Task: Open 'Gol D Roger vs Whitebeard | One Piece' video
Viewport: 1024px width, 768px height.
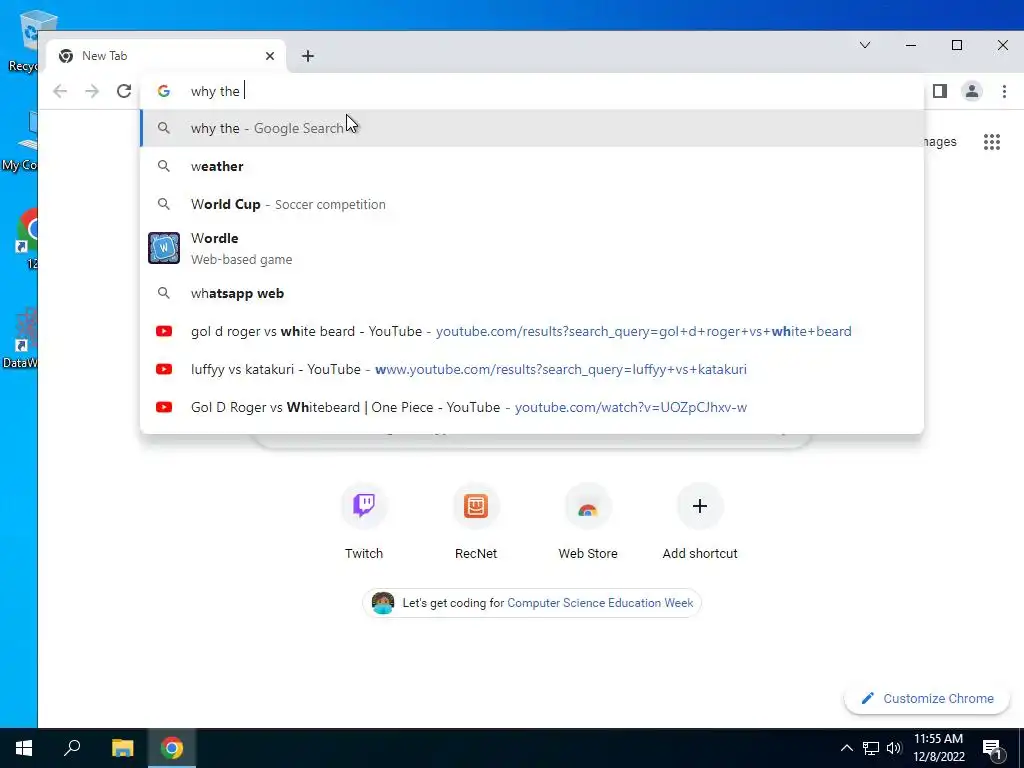Action: click(x=532, y=407)
